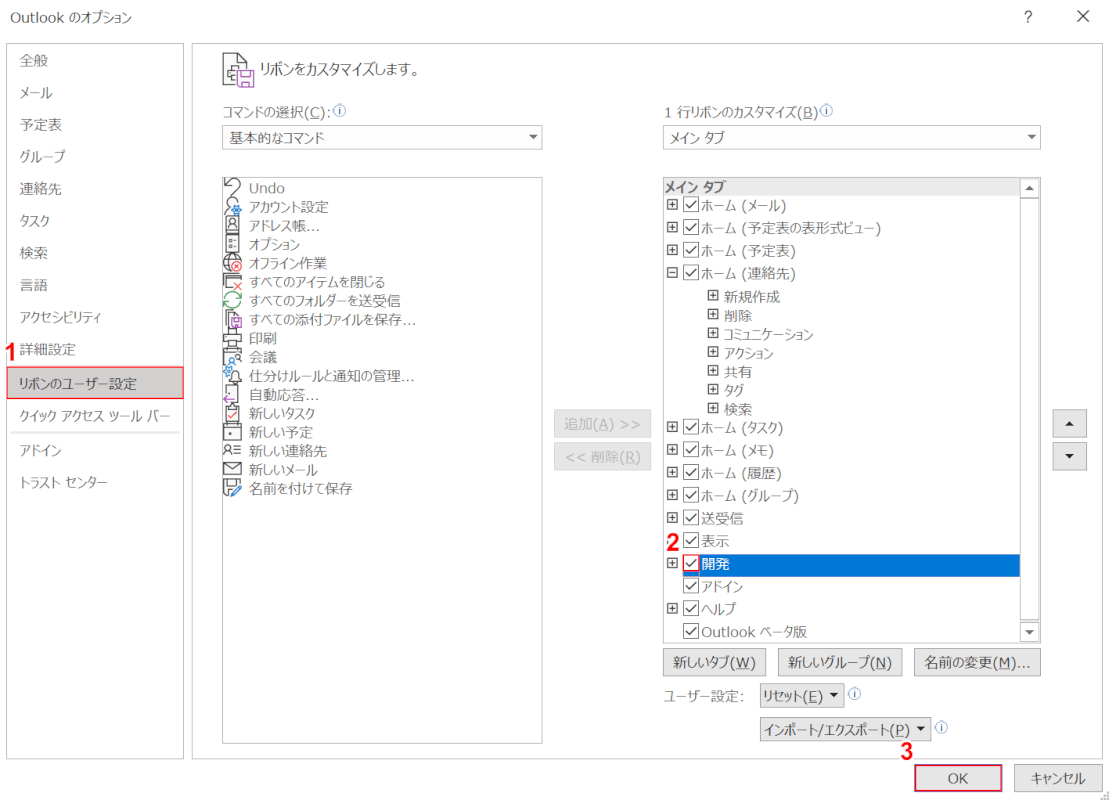
Task: Uncheck the Outlook ベータ版 checkbox
Action: (691, 631)
